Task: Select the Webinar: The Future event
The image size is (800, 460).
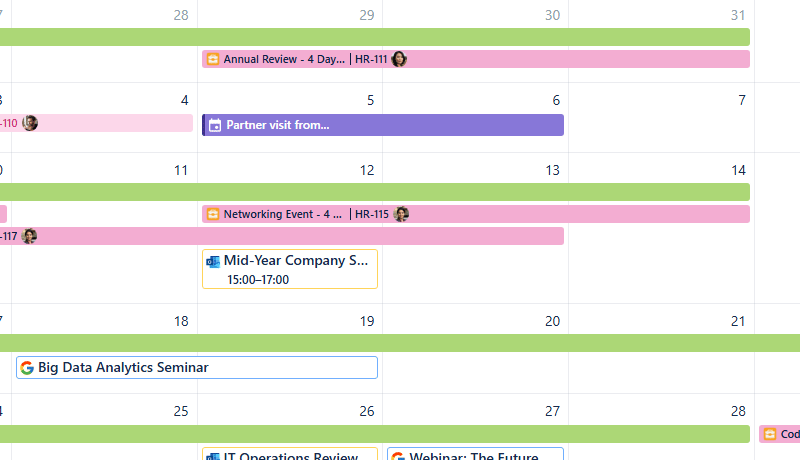Action: [475, 456]
